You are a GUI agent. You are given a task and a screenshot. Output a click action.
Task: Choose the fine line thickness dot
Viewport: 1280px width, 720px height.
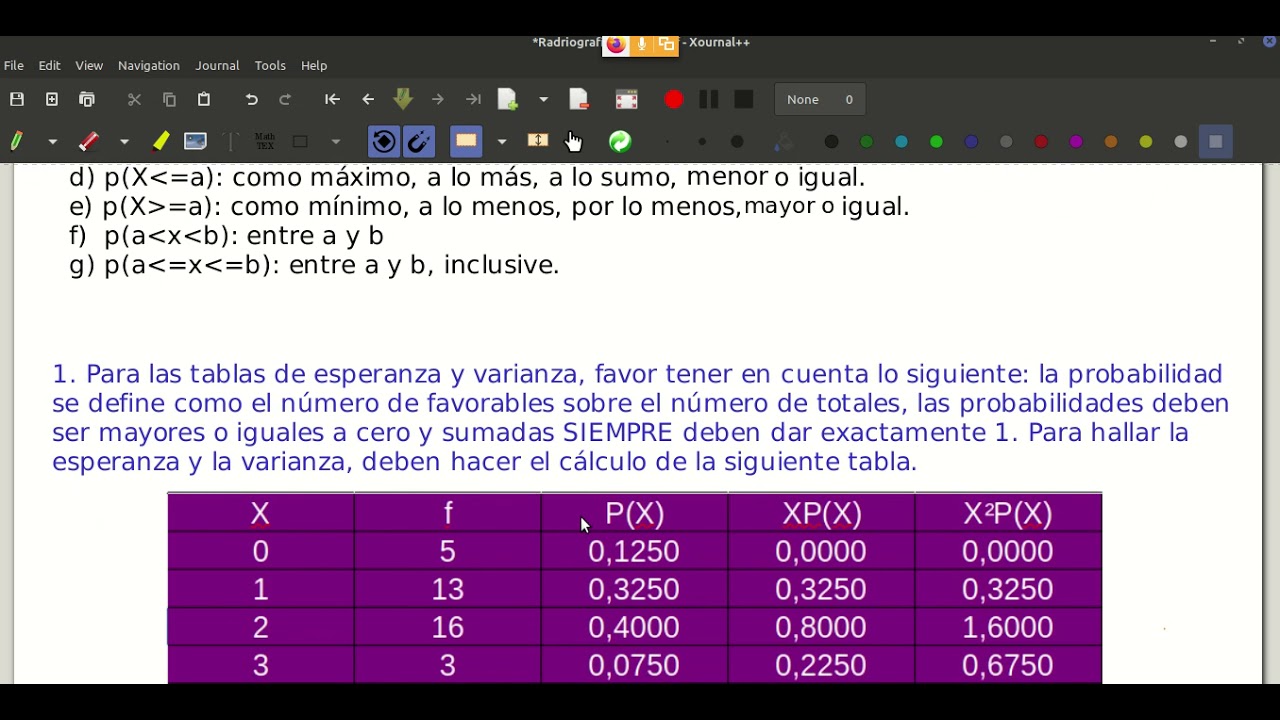(667, 141)
